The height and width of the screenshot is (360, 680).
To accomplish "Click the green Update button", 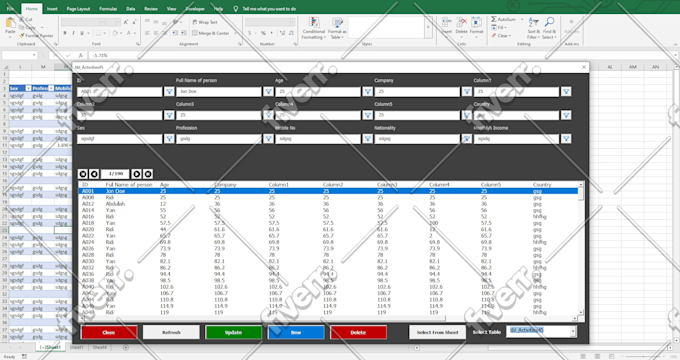I will pos(233,333).
